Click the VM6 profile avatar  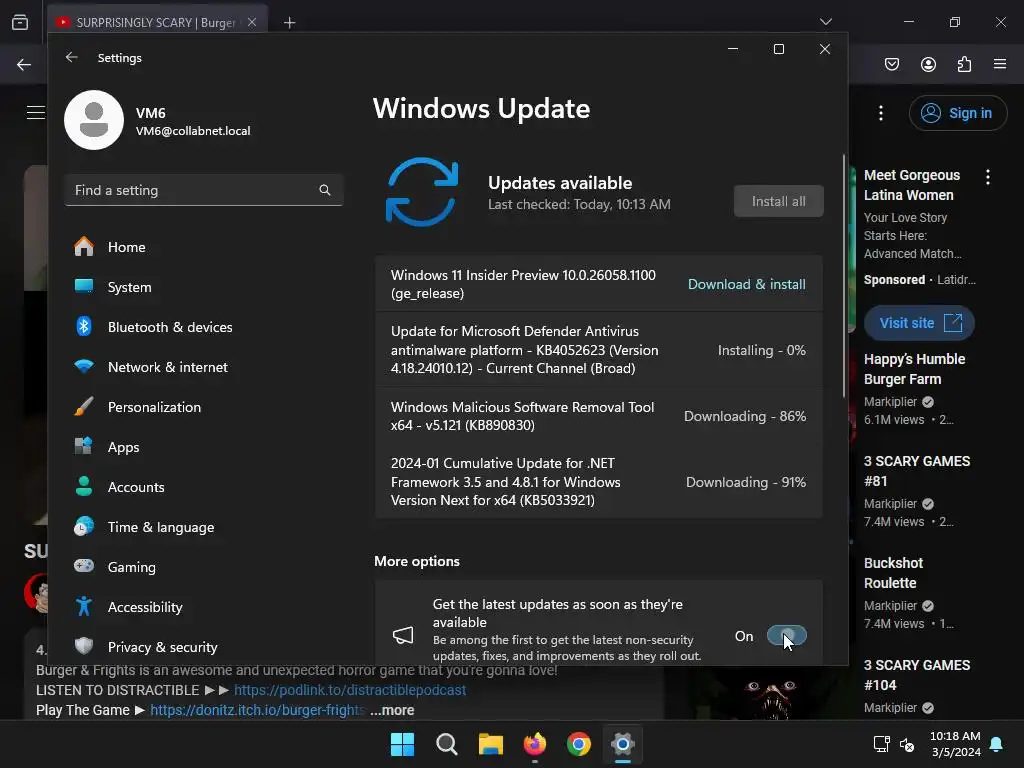[94, 120]
